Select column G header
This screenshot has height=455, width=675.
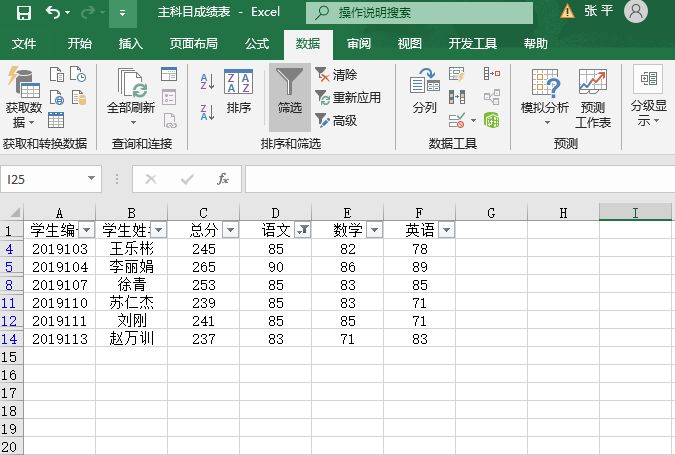[491, 213]
